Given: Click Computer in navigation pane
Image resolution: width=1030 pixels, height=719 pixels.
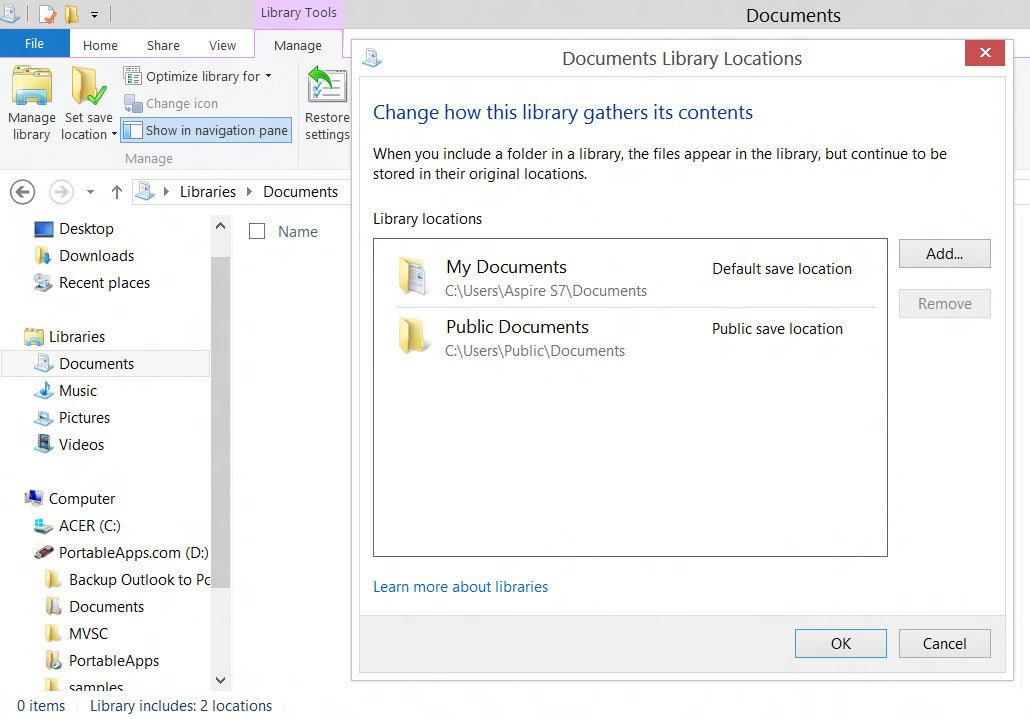Looking at the screenshot, I should pos(81,498).
